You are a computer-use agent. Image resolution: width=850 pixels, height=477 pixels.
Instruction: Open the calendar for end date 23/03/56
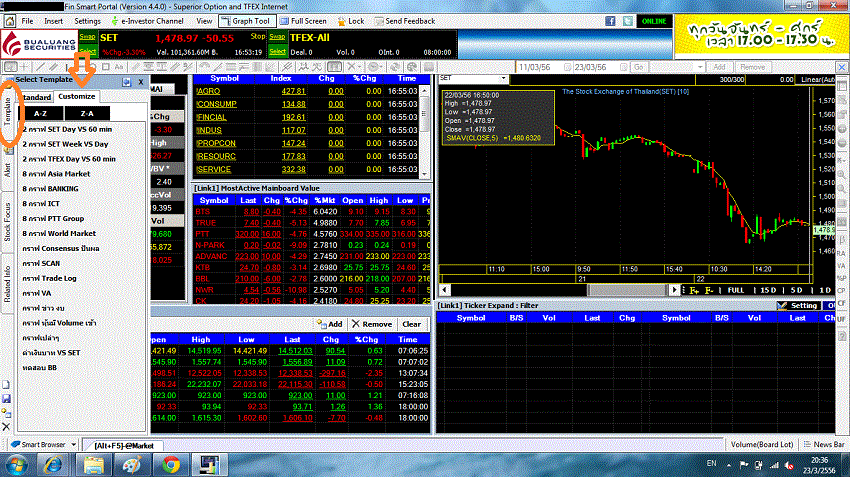click(x=623, y=67)
